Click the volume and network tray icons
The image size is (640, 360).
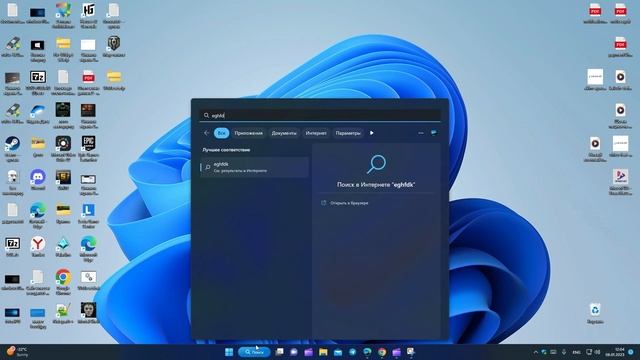tap(592, 352)
